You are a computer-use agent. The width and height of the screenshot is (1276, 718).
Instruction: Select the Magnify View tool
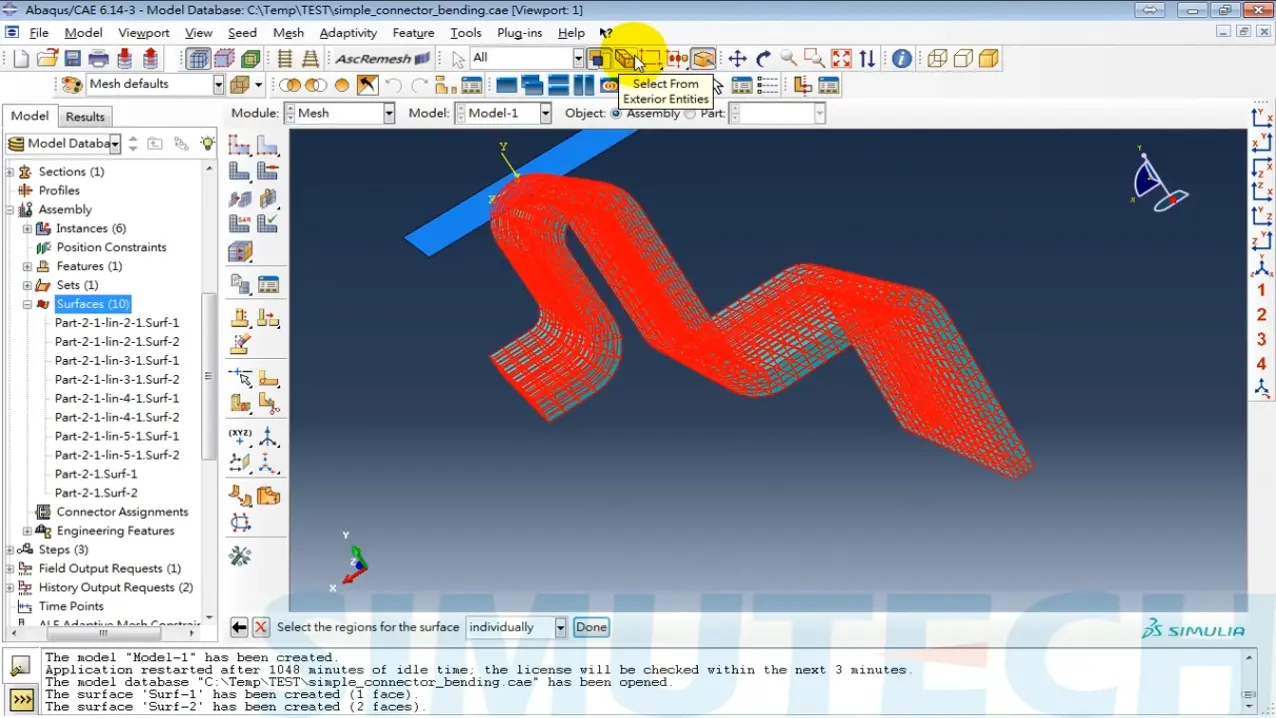point(789,58)
